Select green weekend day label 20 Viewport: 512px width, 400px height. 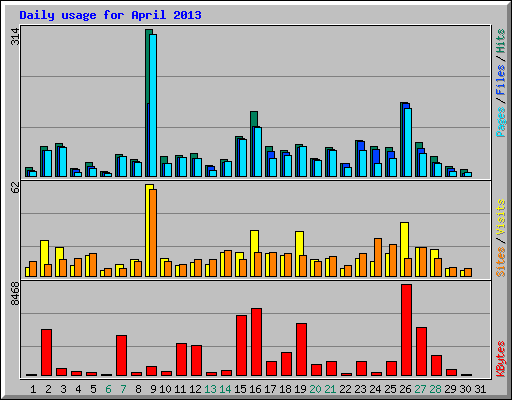315,389
